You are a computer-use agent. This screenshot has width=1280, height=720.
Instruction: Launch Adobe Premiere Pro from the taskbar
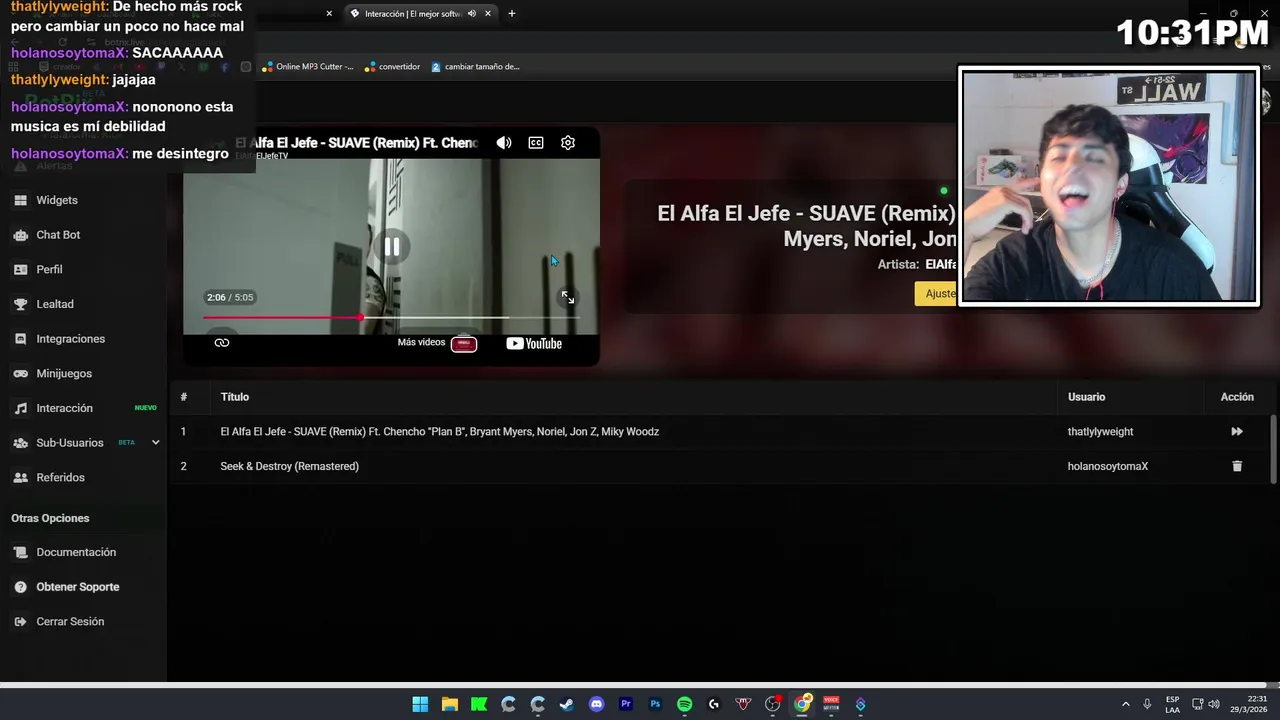[x=626, y=704]
